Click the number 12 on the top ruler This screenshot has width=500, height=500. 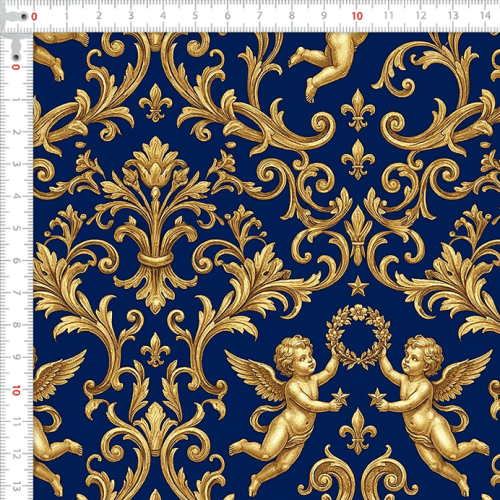coord(421,16)
